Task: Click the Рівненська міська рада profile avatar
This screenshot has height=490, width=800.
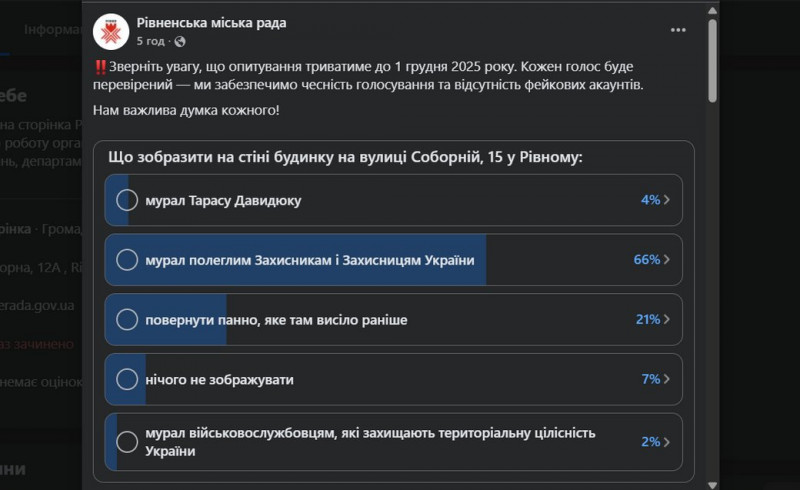Action: tap(110, 31)
